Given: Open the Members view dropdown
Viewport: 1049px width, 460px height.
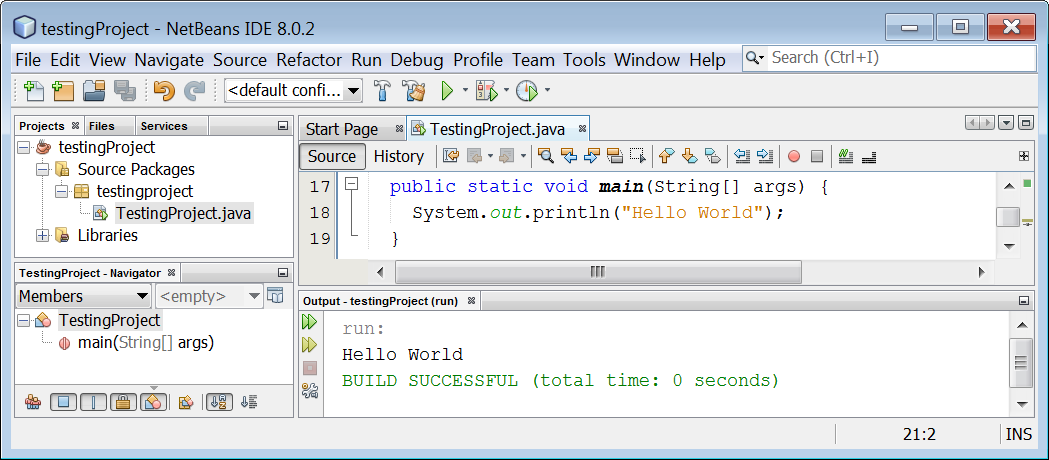Looking at the screenshot, I should tap(84, 296).
